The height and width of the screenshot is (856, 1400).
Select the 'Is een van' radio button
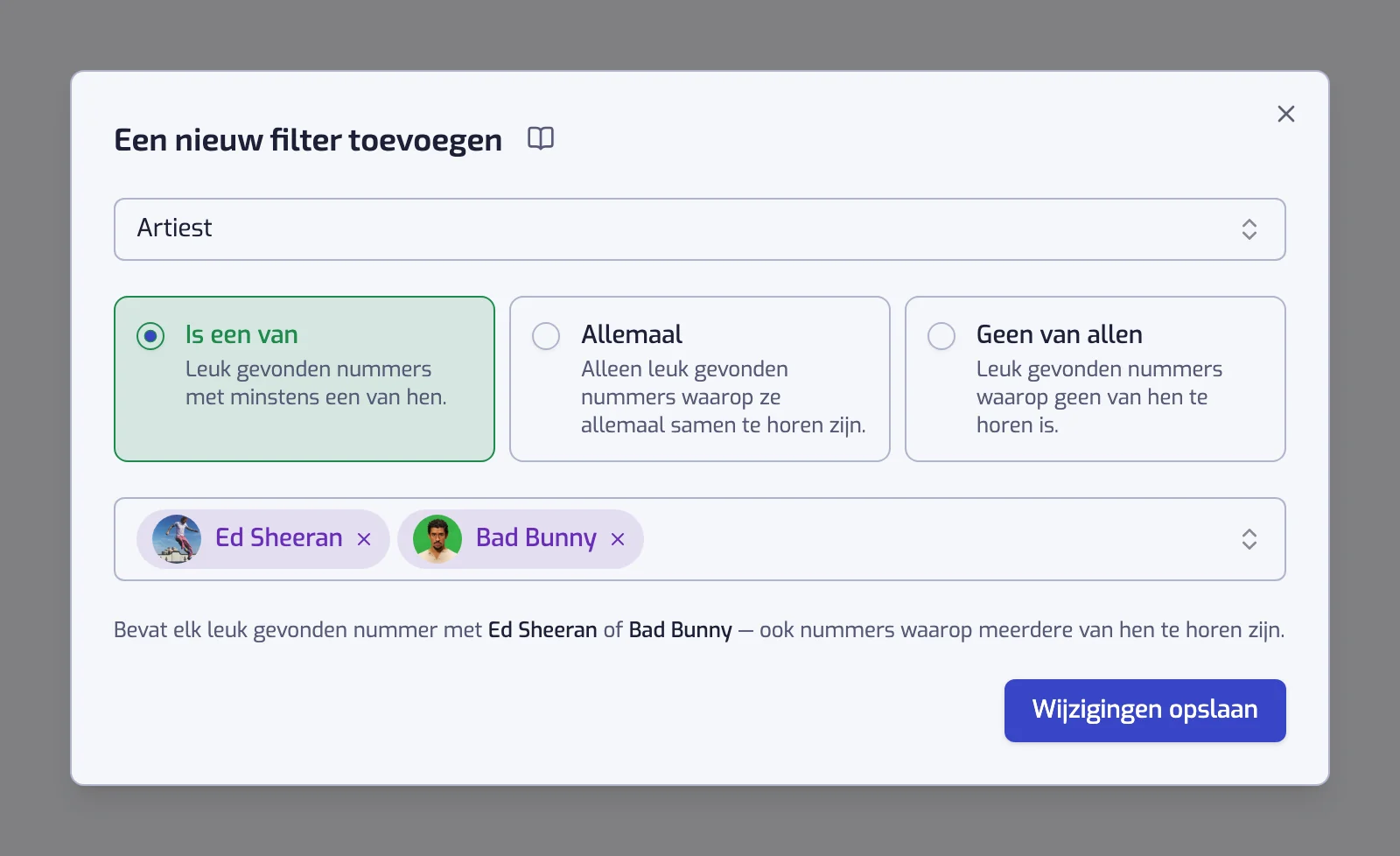[150, 336]
